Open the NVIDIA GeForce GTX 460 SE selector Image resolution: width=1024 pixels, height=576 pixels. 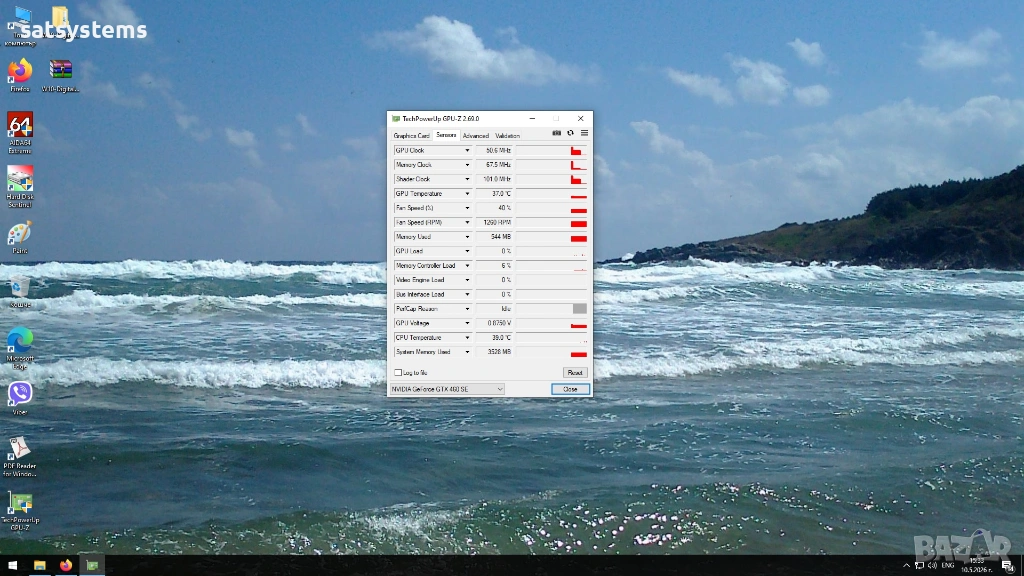[x=447, y=389]
